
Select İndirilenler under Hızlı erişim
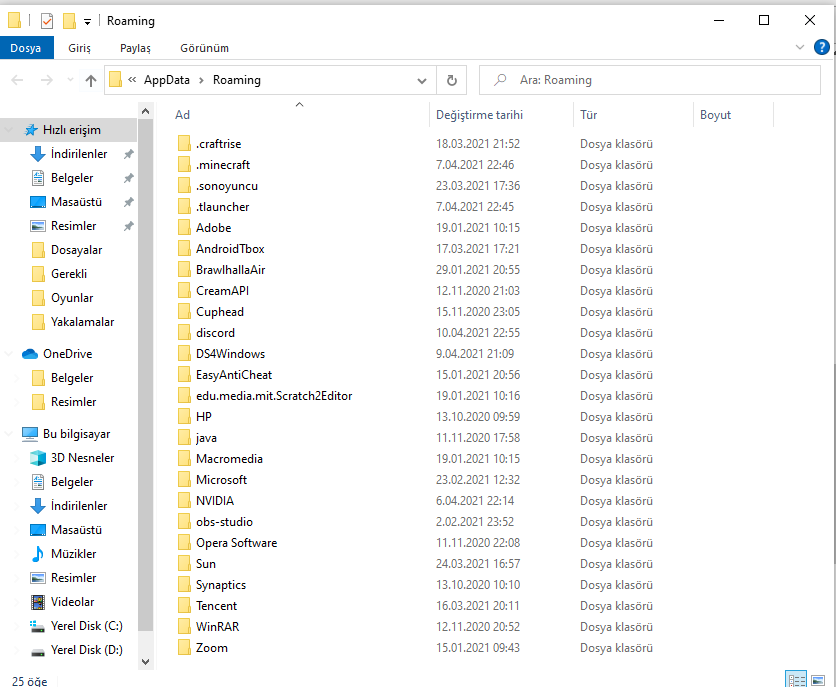(79, 154)
